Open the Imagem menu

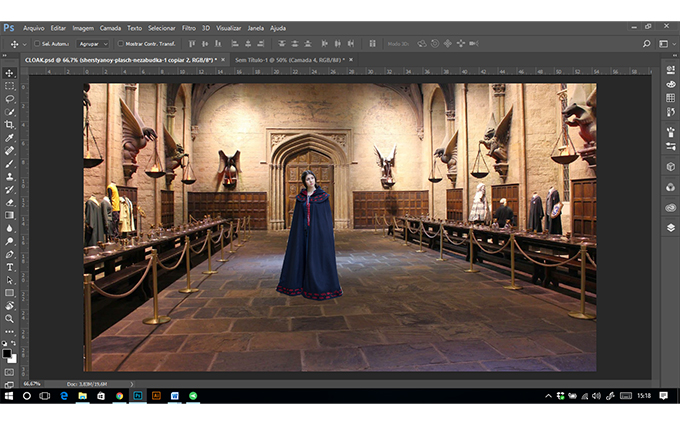click(x=83, y=28)
